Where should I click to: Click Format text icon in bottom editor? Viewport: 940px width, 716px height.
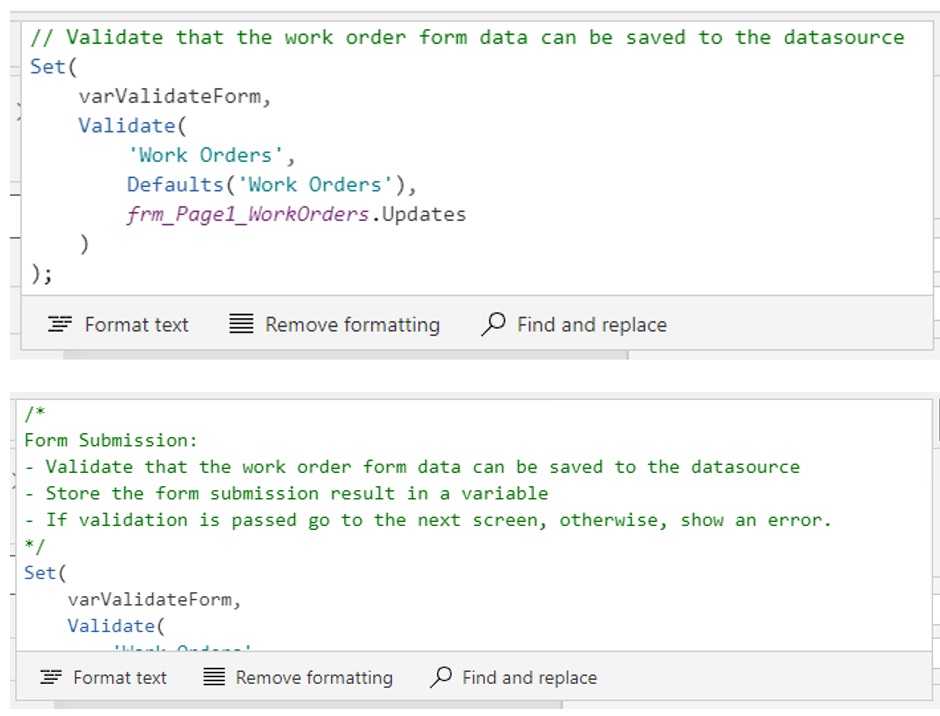pyautogui.click(x=51, y=678)
